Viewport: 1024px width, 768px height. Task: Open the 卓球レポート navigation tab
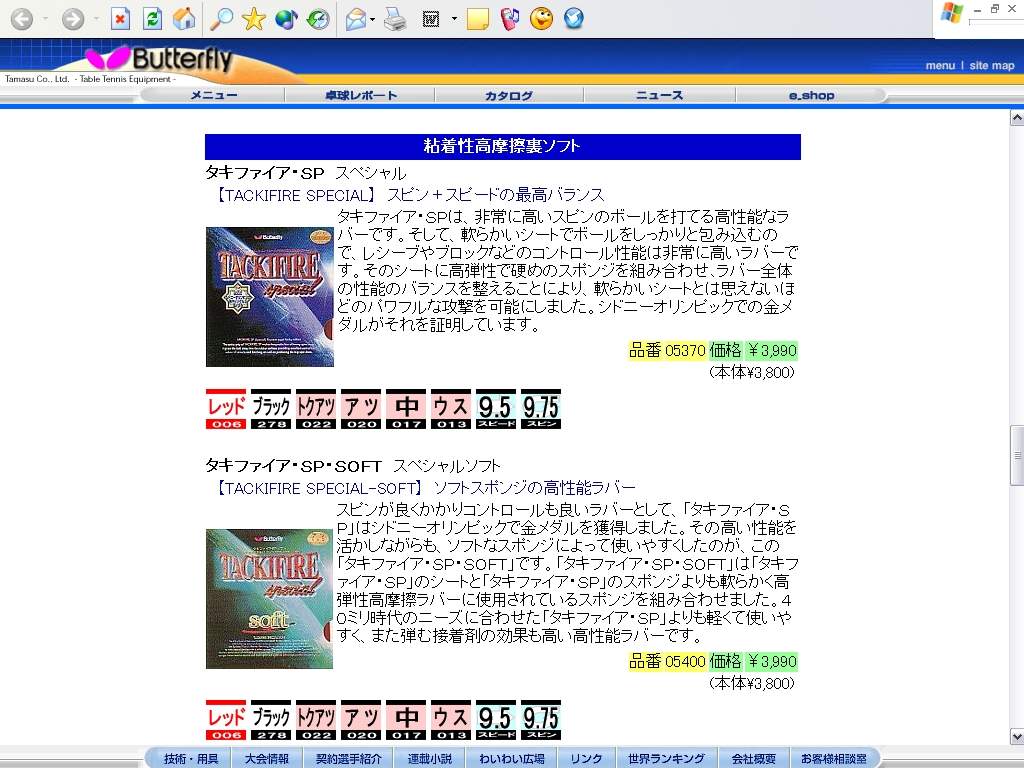pos(360,95)
